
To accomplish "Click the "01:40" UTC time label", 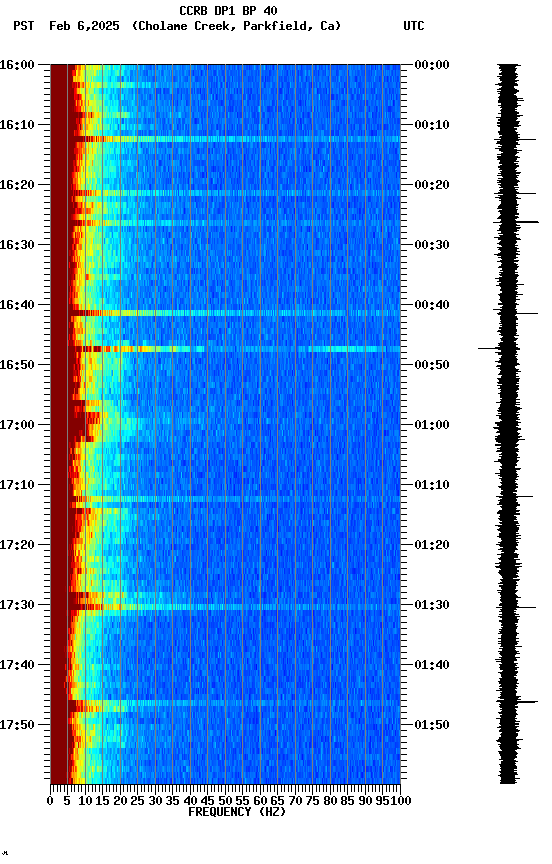I will point(432,666).
